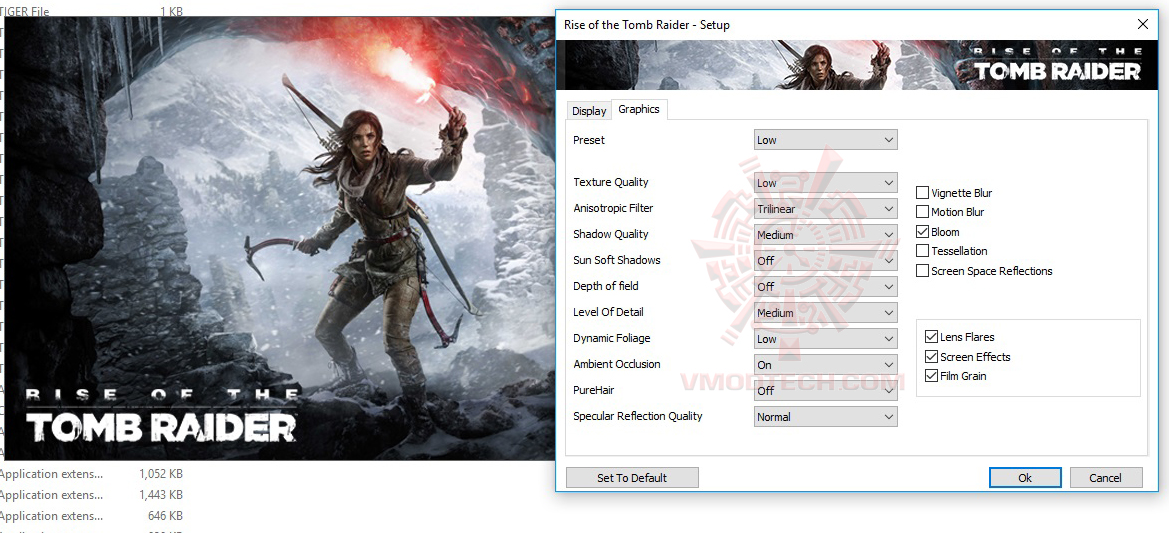Confirm settings with the Ok button
This screenshot has width=1169, height=533.
1025,478
